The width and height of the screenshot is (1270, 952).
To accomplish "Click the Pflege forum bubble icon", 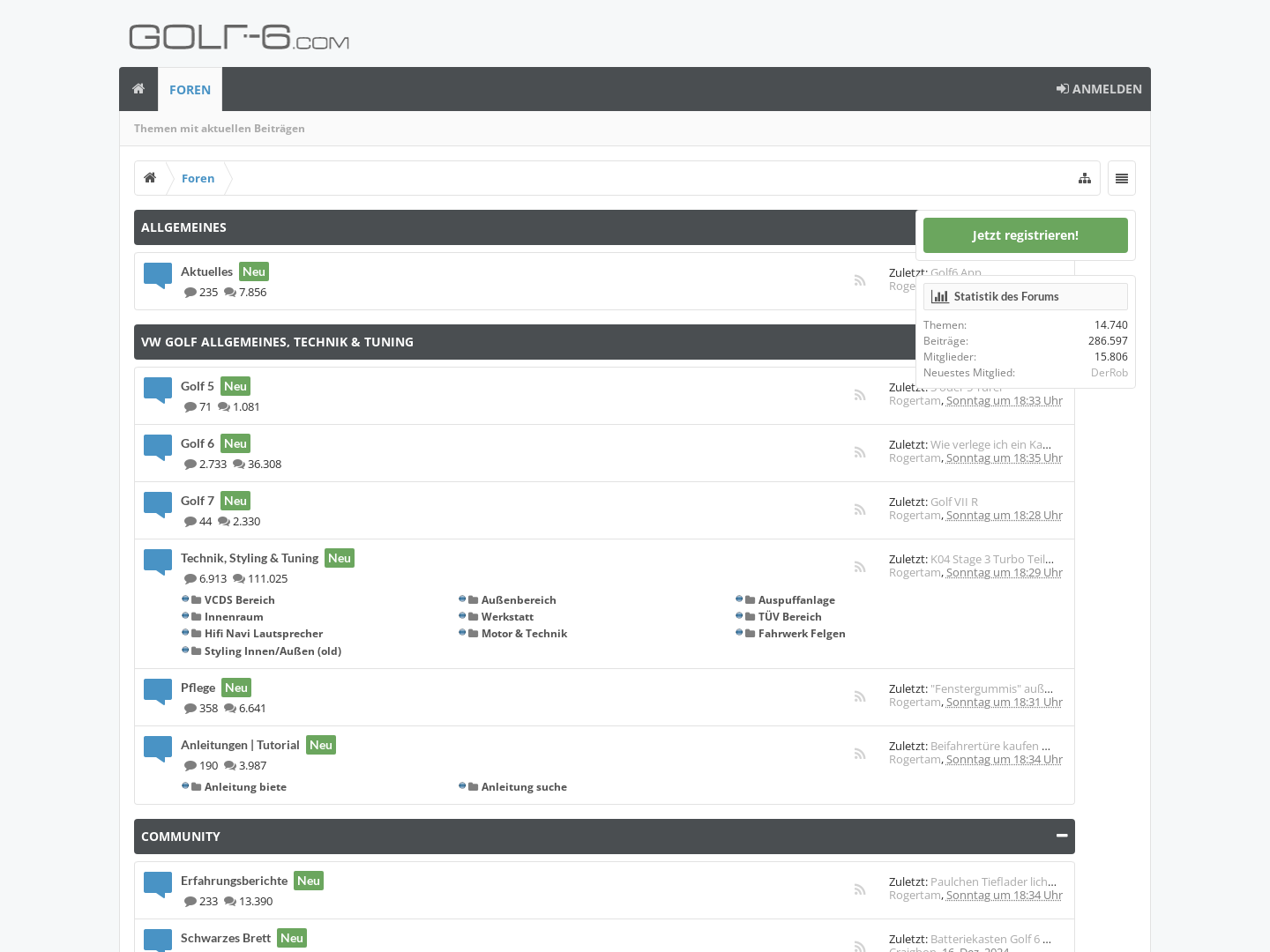I will click(158, 692).
